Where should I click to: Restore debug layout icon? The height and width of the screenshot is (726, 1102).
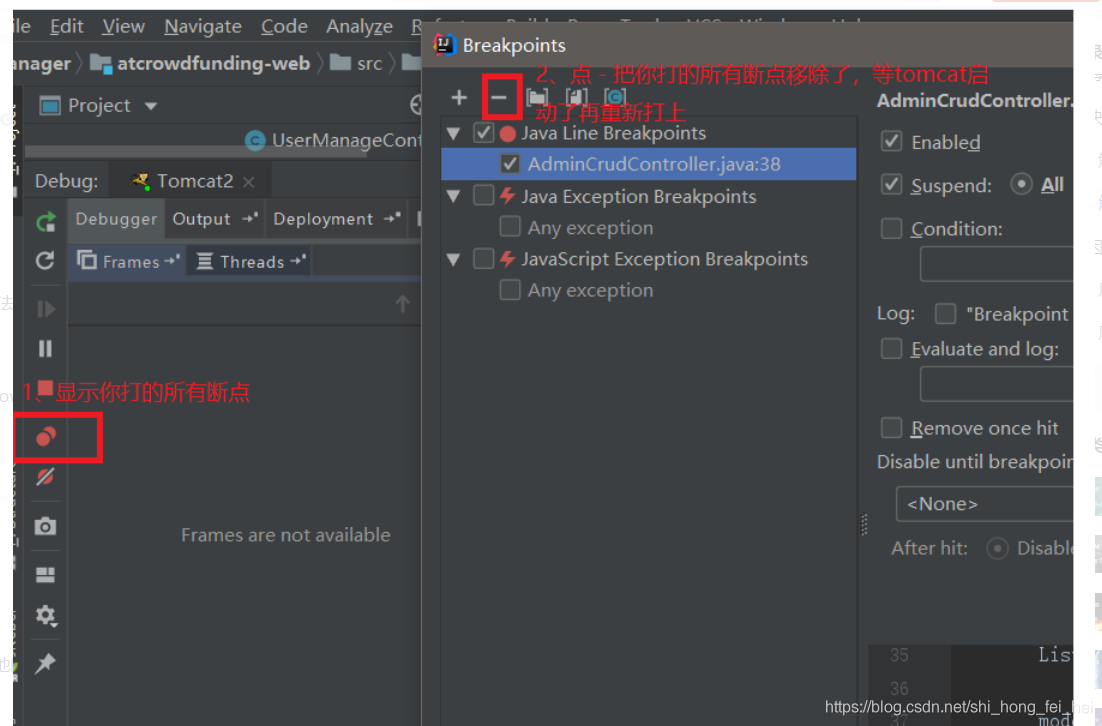[x=45, y=575]
